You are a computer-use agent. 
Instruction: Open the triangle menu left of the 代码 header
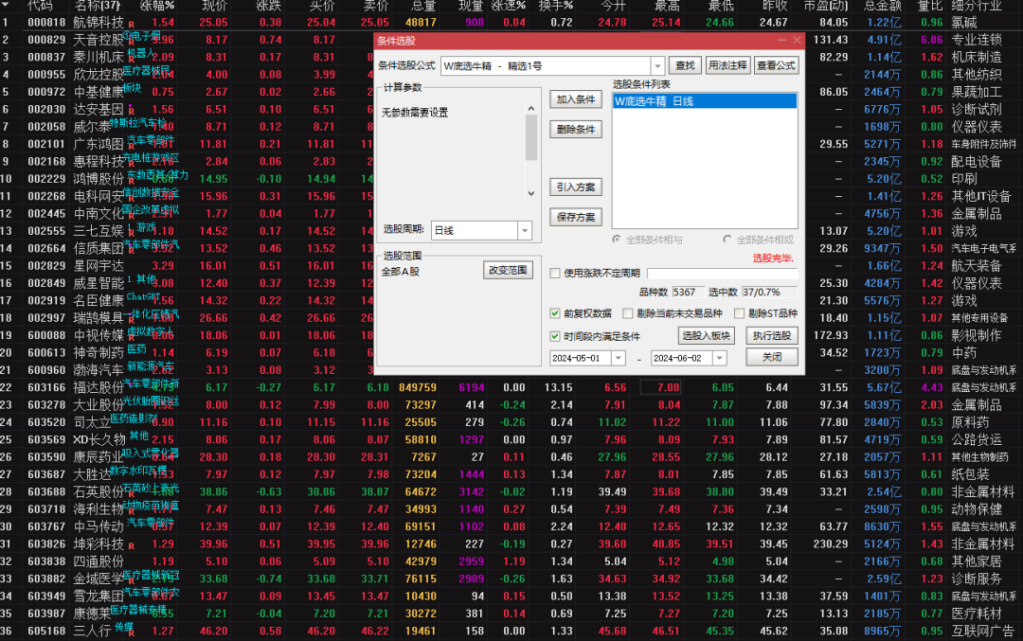pyautogui.click(x=6, y=5)
